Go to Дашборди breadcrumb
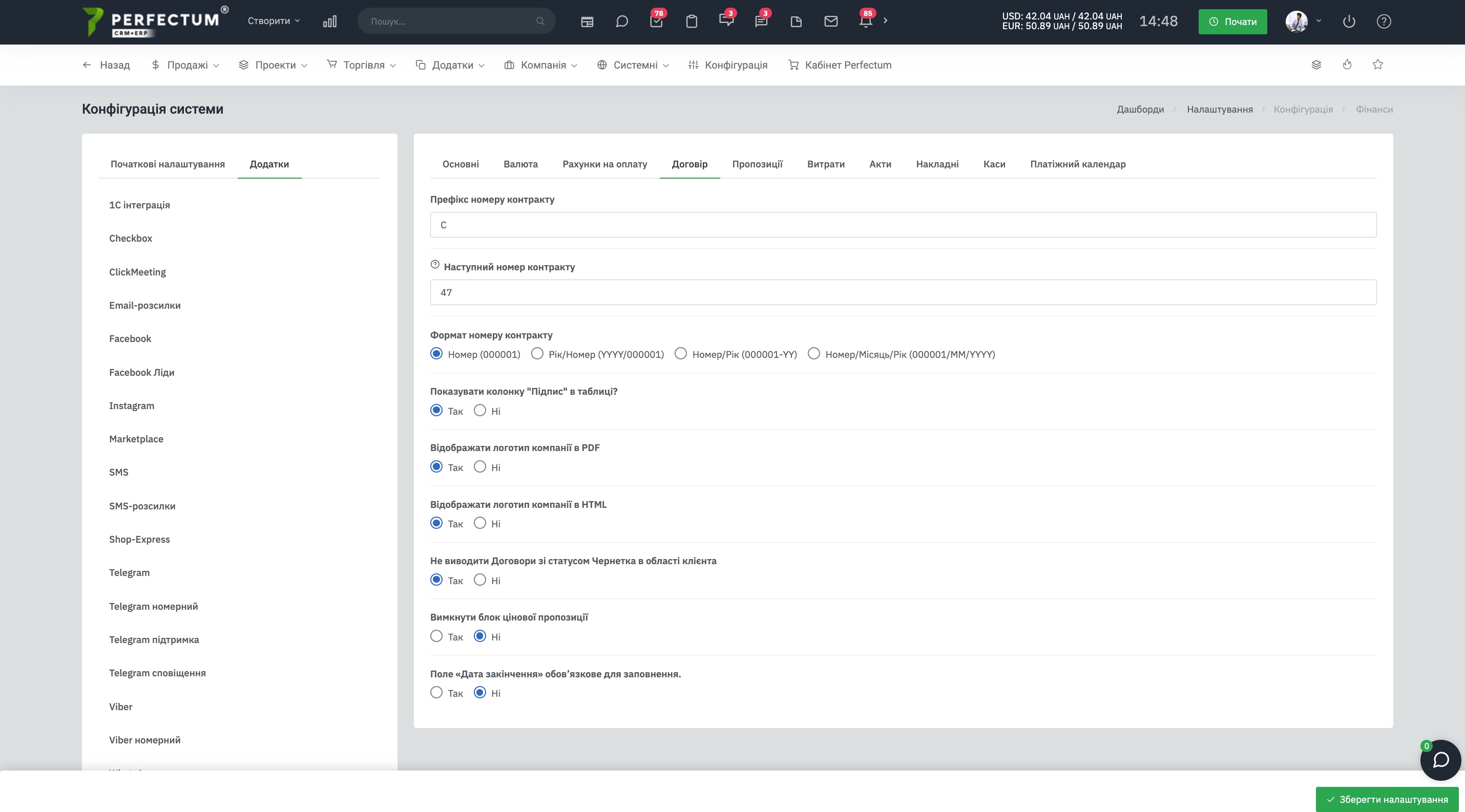The image size is (1465, 812). pos(1140,109)
